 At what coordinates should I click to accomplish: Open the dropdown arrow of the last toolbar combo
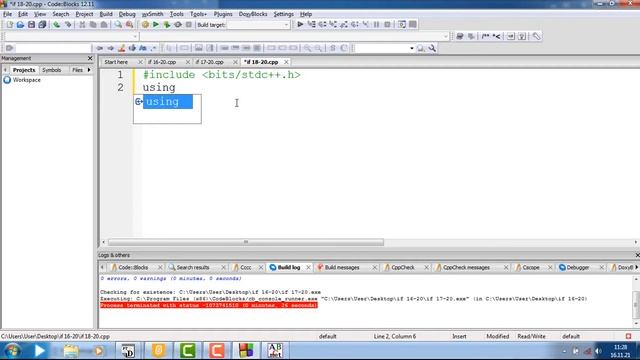click(411, 48)
